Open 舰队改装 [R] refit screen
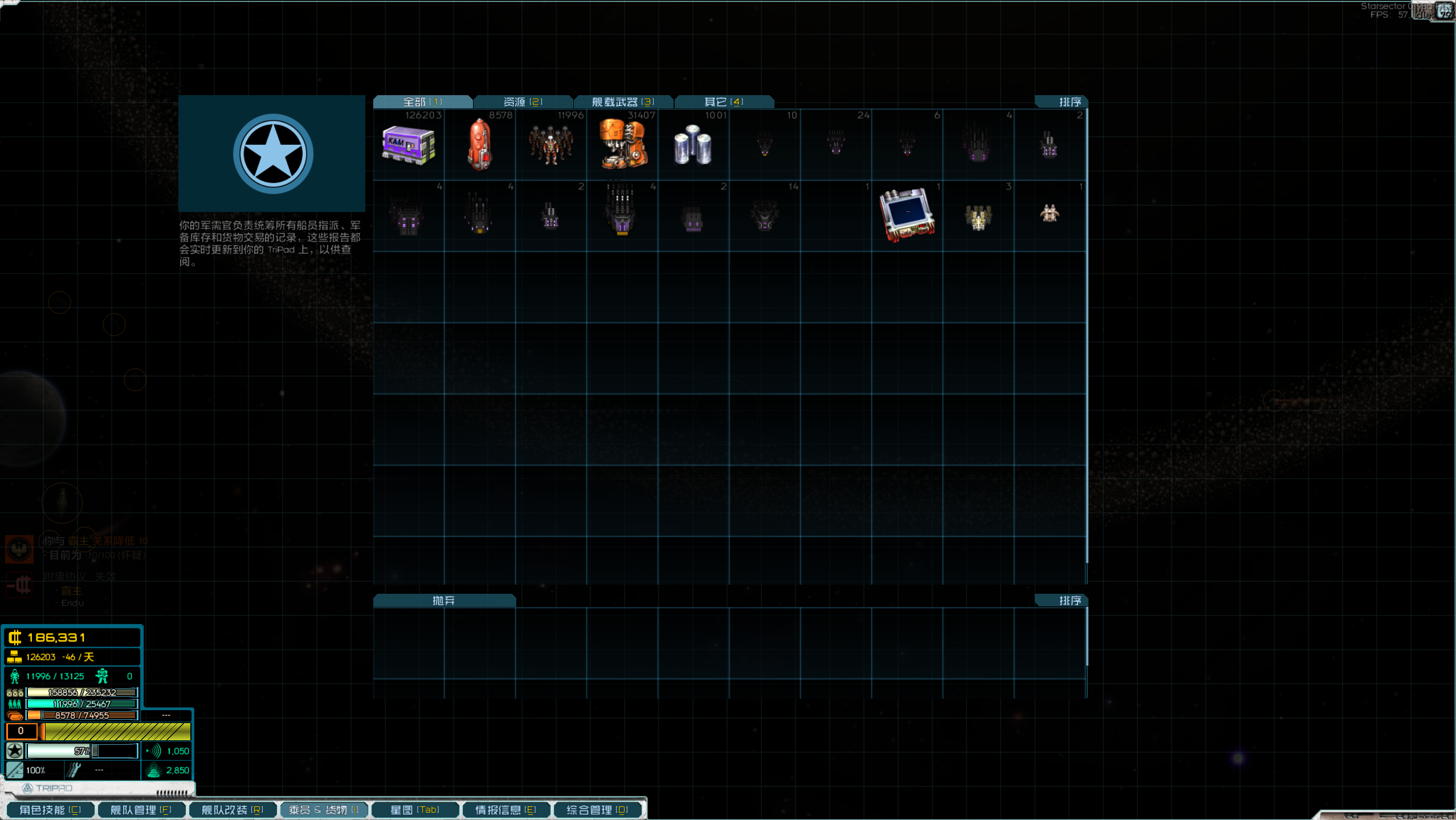1456x820 pixels. [233, 810]
